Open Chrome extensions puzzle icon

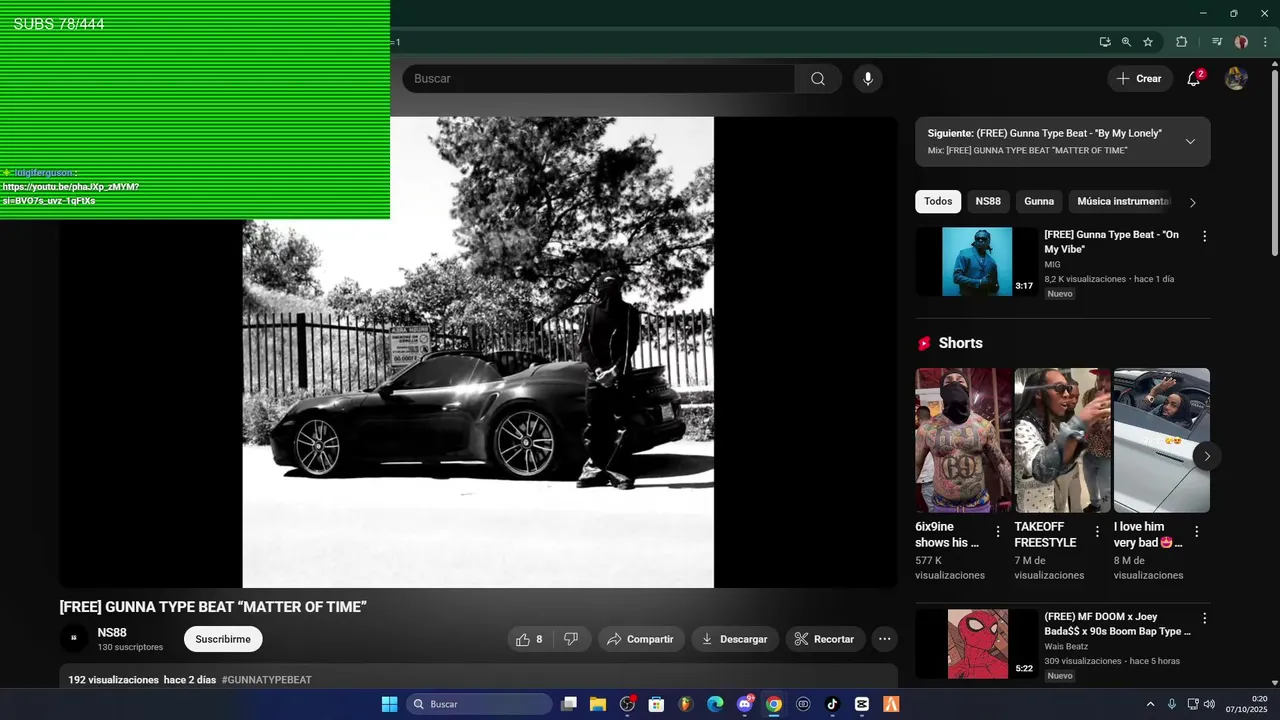(1181, 42)
